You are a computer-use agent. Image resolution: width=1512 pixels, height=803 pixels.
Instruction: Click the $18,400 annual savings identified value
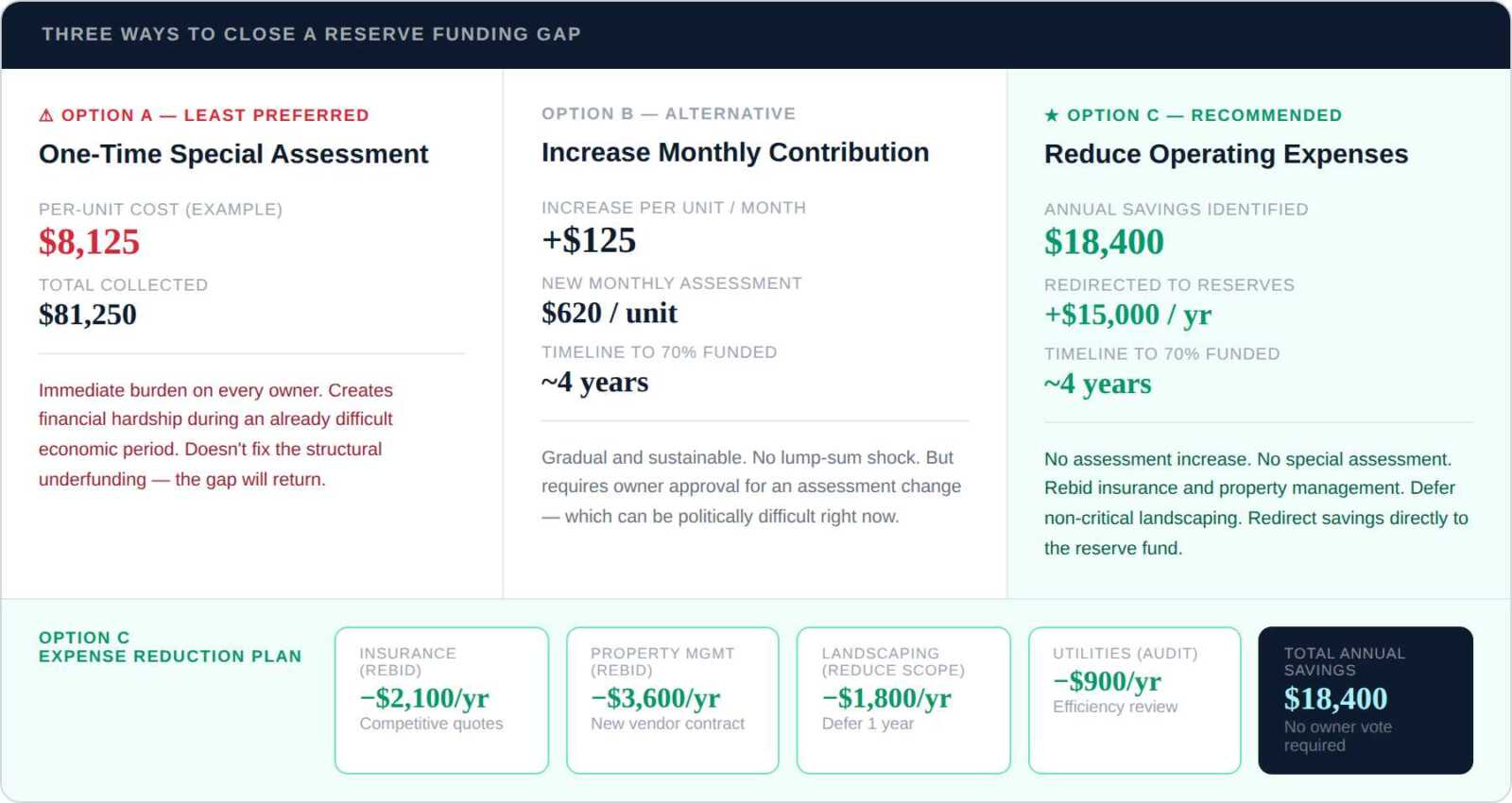tap(1104, 242)
